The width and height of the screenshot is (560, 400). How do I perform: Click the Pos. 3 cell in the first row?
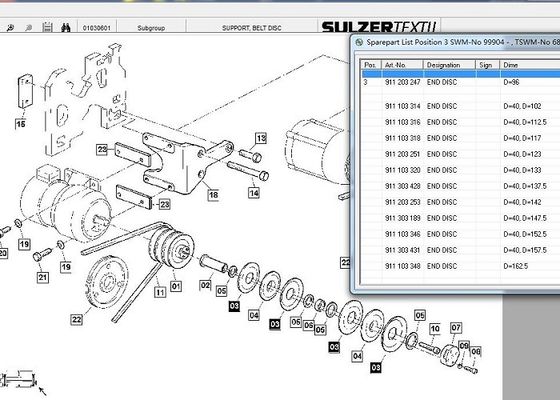coord(365,82)
